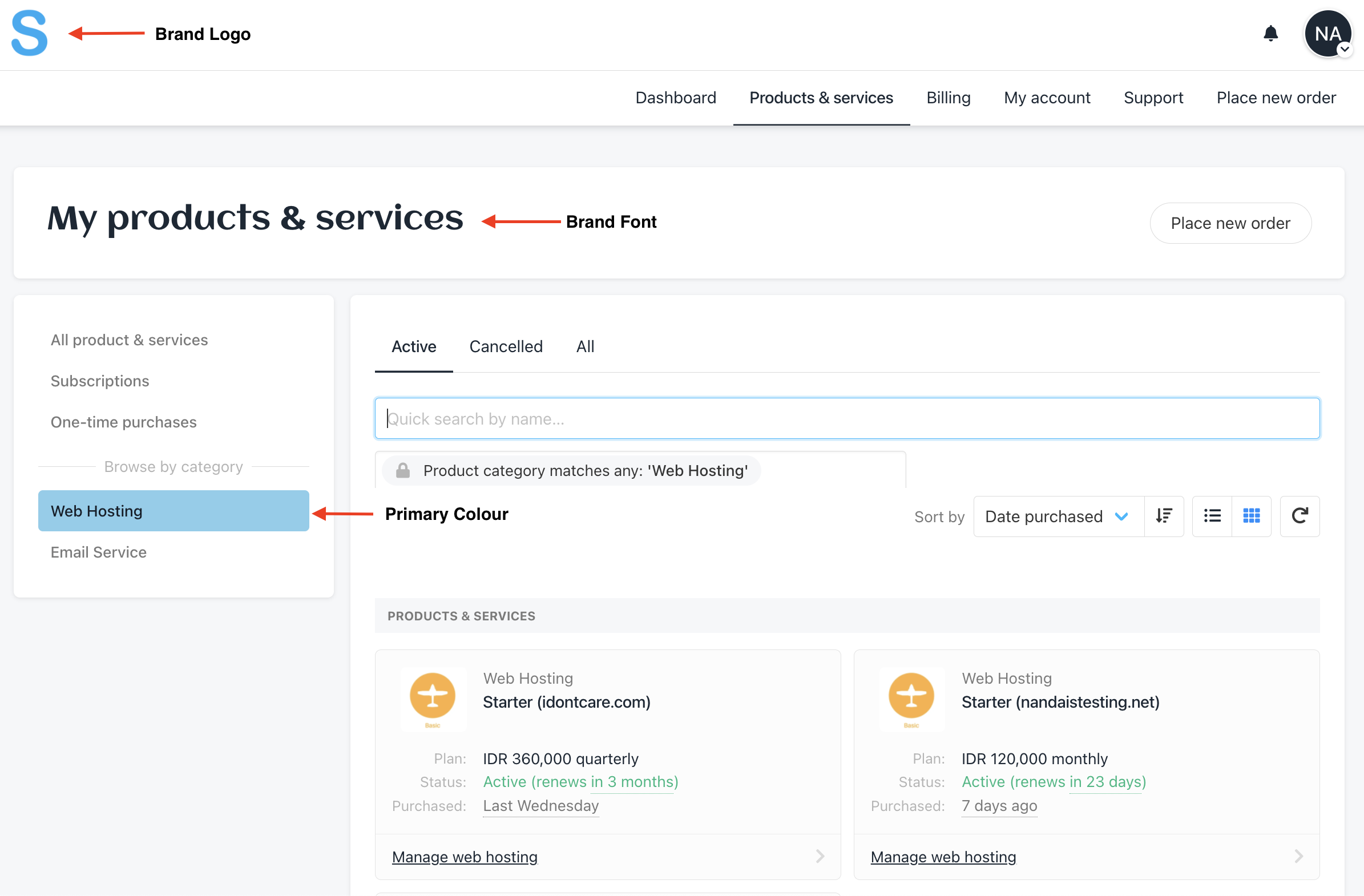
Task: Open the NA user avatar menu
Action: [1327, 34]
